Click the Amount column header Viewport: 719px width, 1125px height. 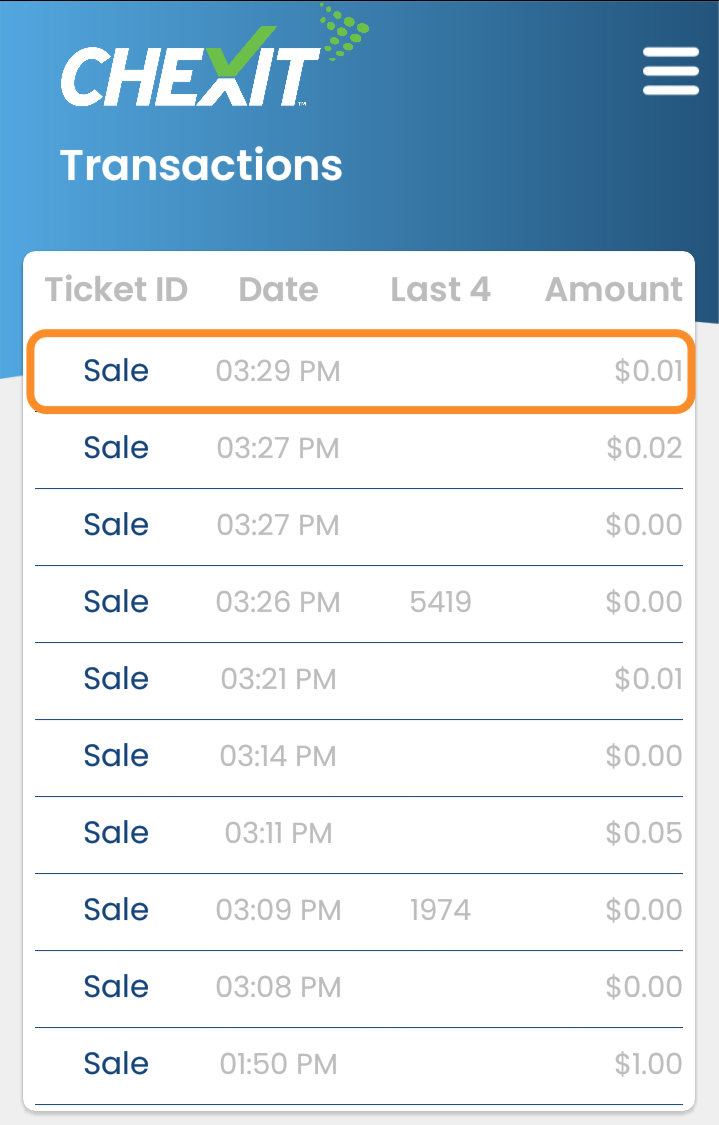tap(614, 290)
